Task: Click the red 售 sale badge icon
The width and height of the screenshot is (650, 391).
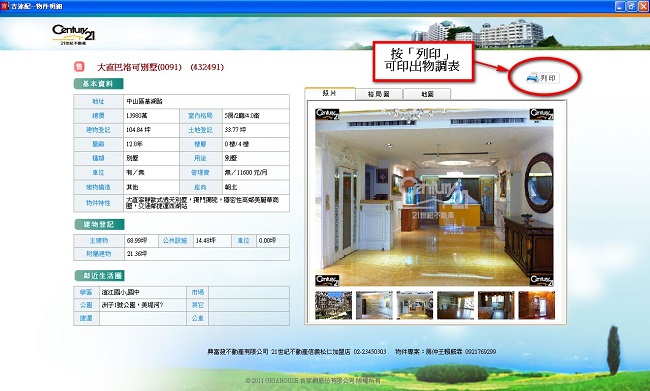Action: [x=79, y=66]
